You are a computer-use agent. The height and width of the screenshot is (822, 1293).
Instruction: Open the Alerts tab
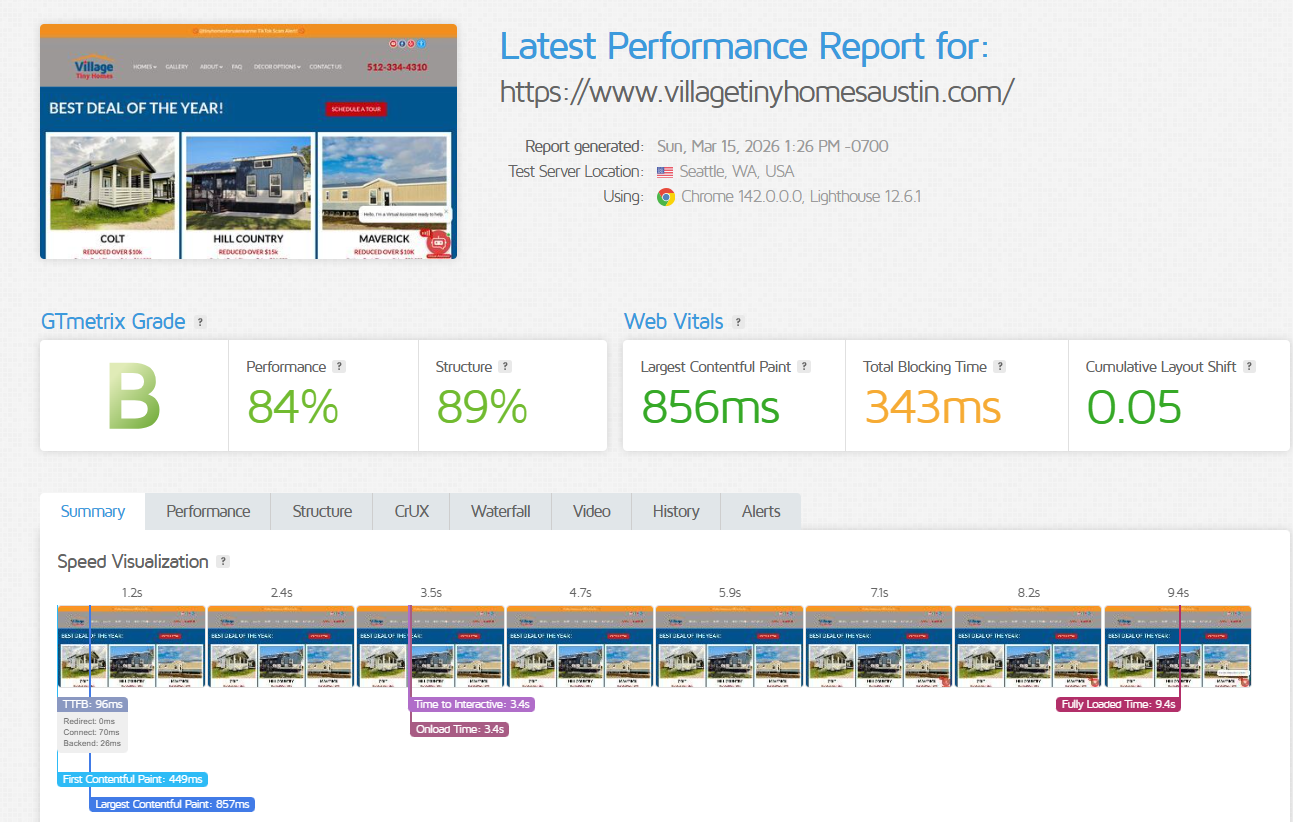pyautogui.click(x=761, y=511)
